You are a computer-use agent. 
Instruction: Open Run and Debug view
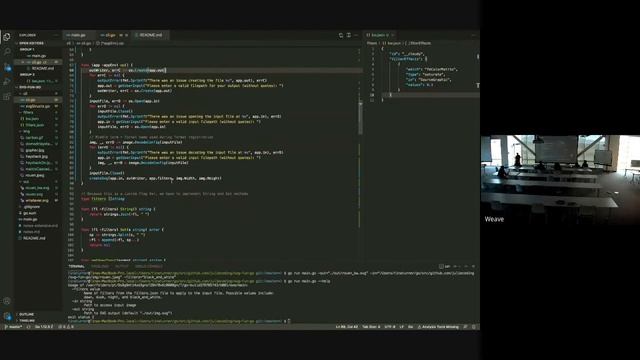7,82
